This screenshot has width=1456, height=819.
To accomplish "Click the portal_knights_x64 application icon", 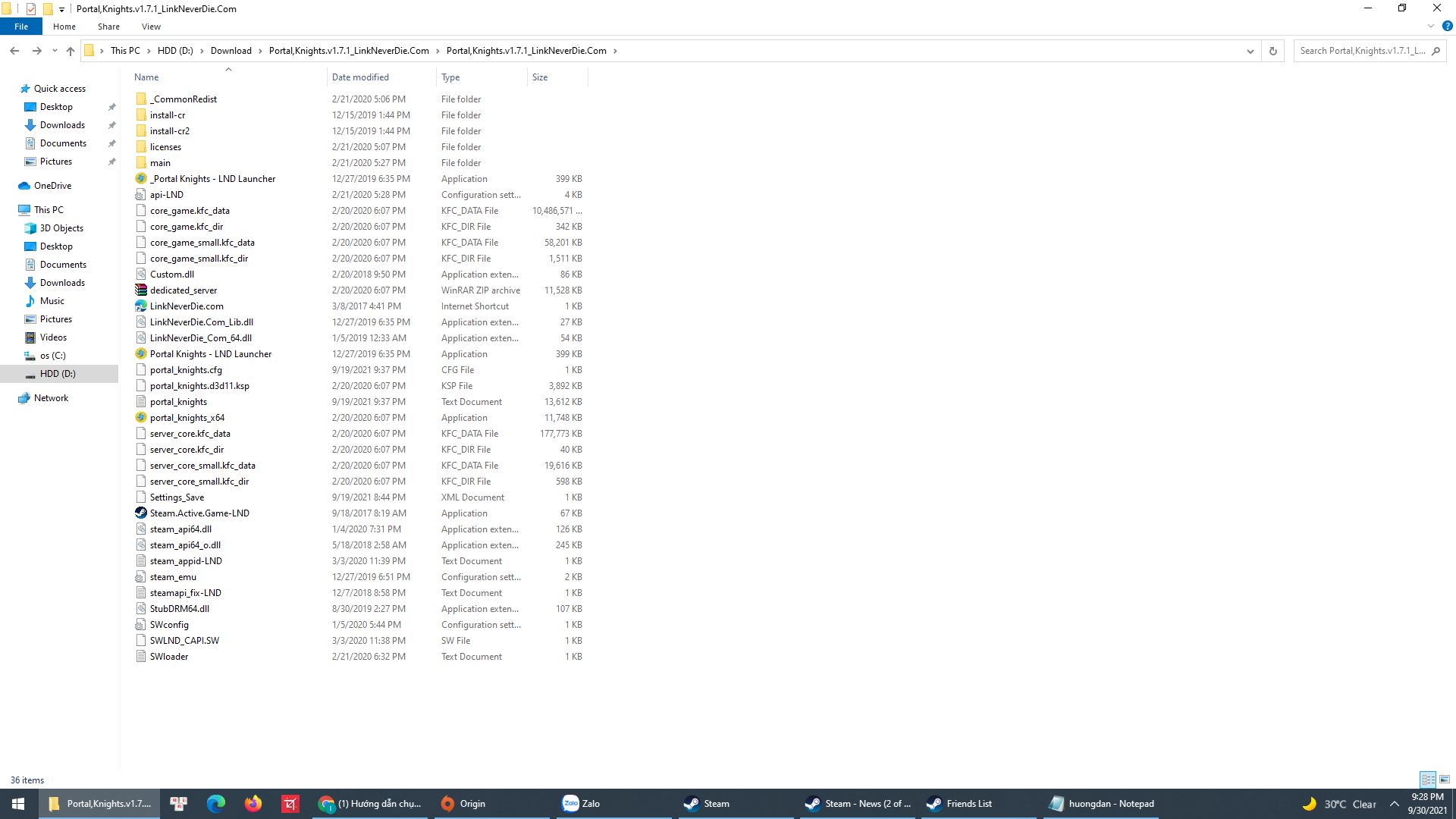I will [x=140, y=418].
